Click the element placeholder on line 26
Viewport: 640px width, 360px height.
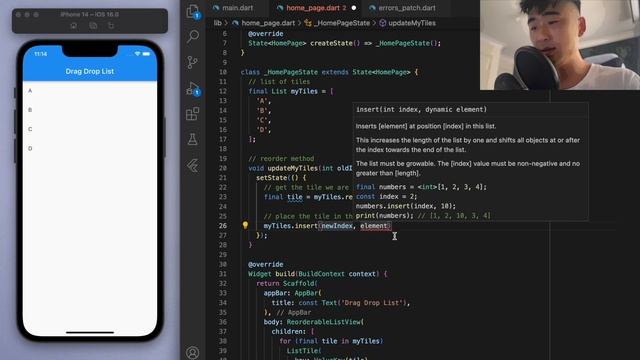point(373,226)
